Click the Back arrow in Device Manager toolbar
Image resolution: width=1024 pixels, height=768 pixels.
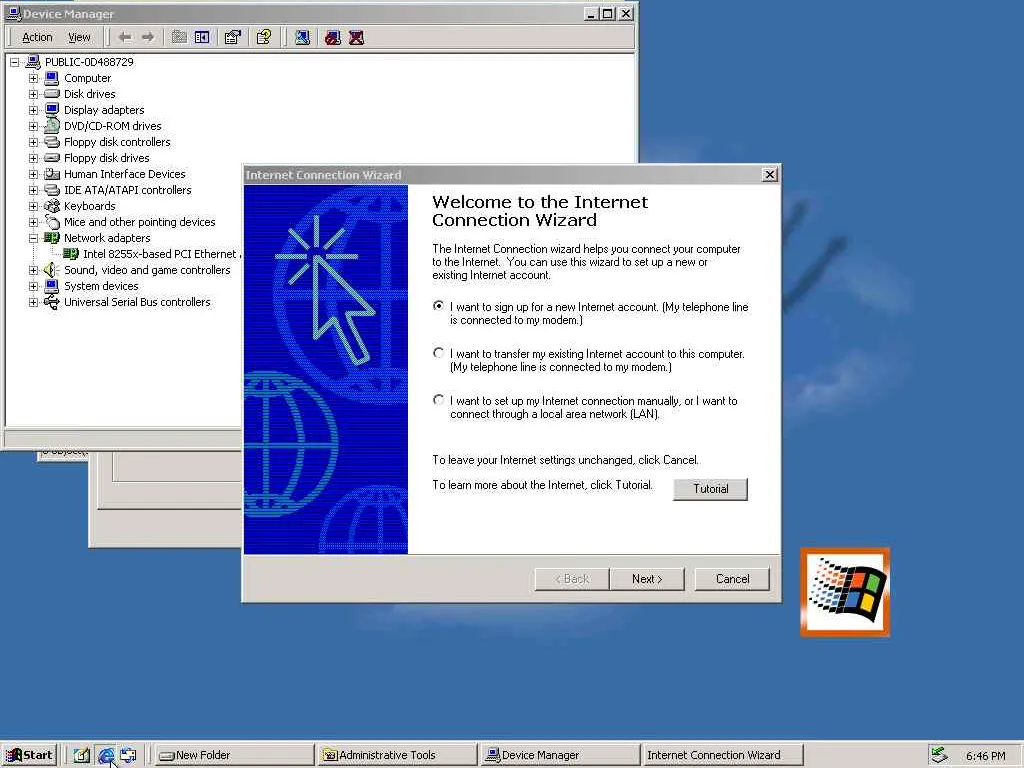tap(125, 37)
